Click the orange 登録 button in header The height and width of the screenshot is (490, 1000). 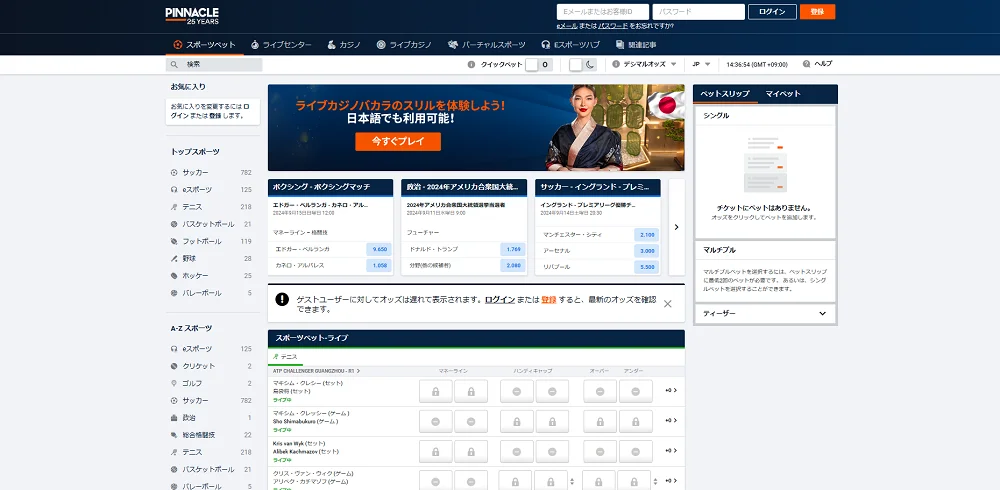click(817, 12)
